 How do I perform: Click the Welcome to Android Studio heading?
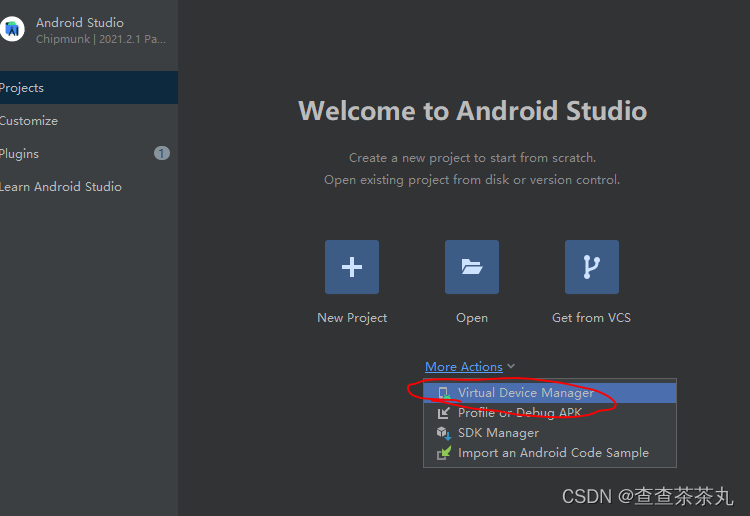(x=473, y=110)
